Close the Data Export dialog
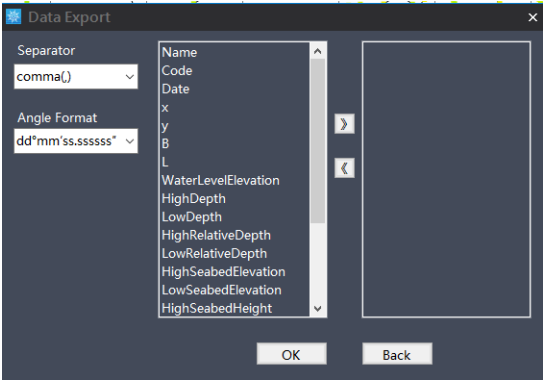543x382 pixels. (x=533, y=17)
